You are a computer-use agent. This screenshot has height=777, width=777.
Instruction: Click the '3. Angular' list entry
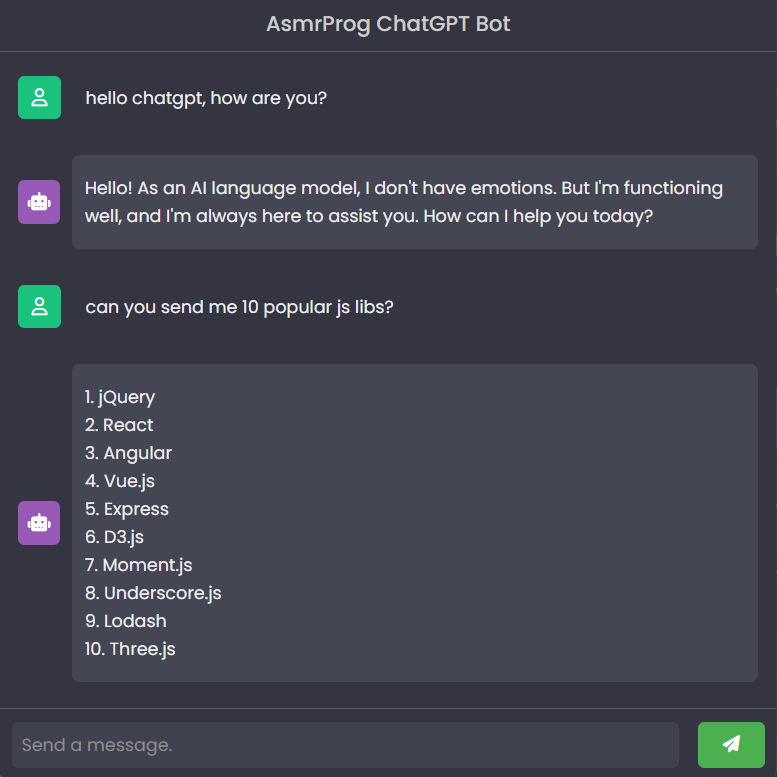point(128,453)
